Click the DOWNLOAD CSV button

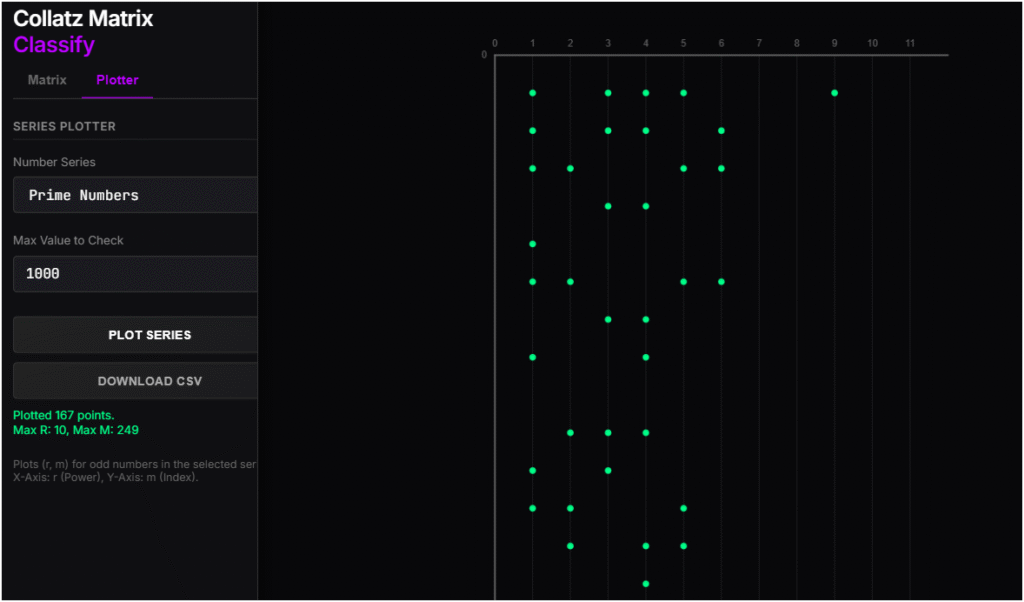[x=135, y=381]
